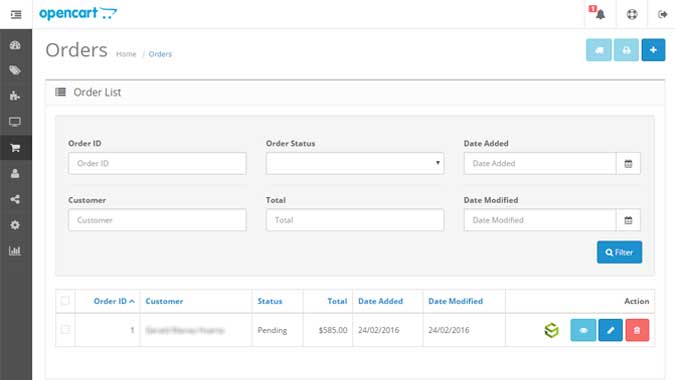The height and width of the screenshot is (380, 675).
Task: Click the logout icon
Action: pyautogui.click(x=663, y=14)
